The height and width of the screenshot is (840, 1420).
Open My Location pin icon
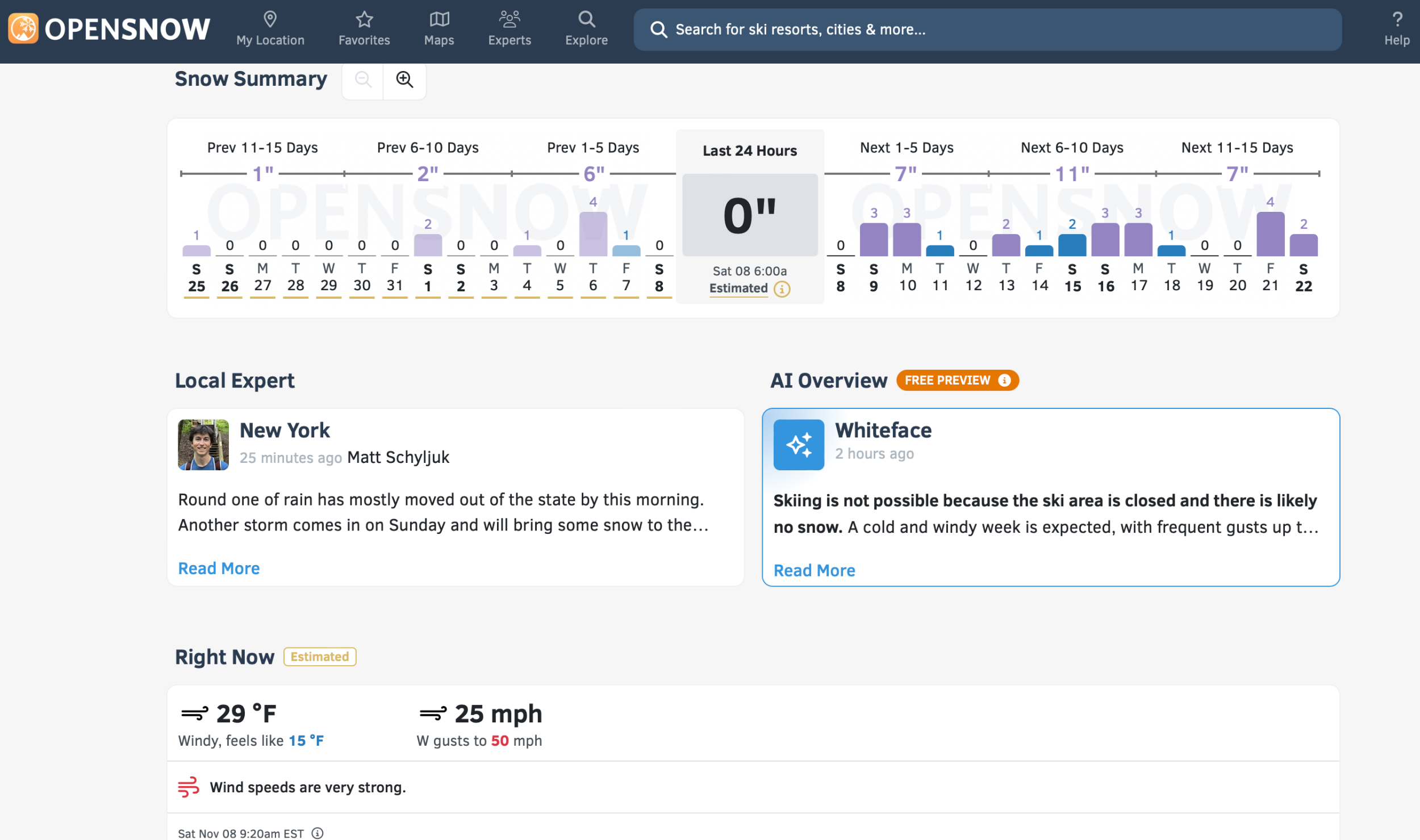tap(270, 19)
